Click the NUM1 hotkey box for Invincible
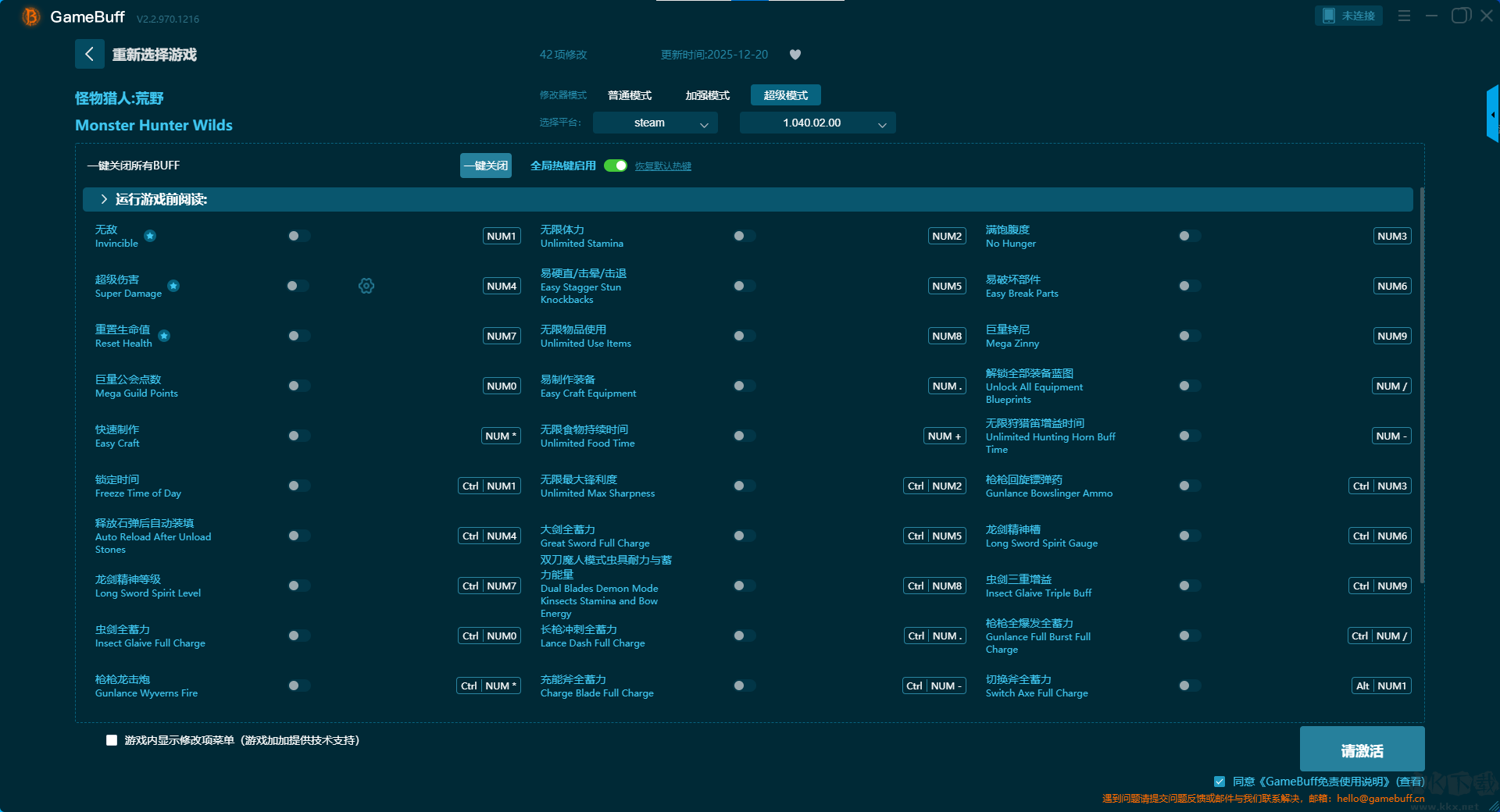The image size is (1500, 812). coord(502,237)
